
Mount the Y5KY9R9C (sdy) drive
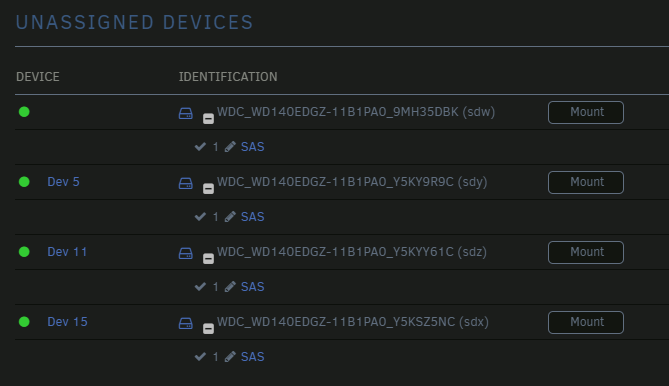(586, 182)
